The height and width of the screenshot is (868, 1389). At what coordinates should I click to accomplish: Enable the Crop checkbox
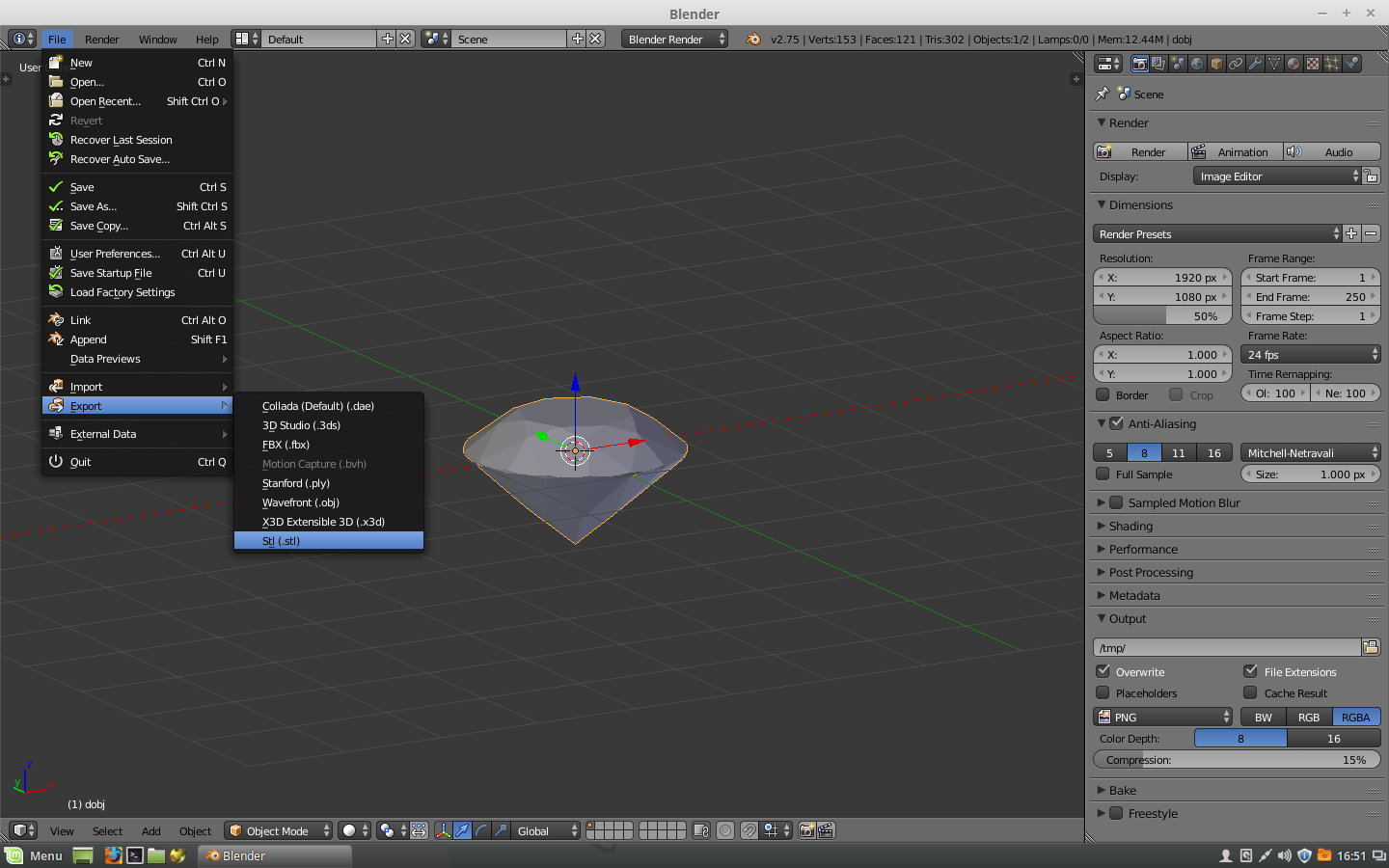(1176, 394)
